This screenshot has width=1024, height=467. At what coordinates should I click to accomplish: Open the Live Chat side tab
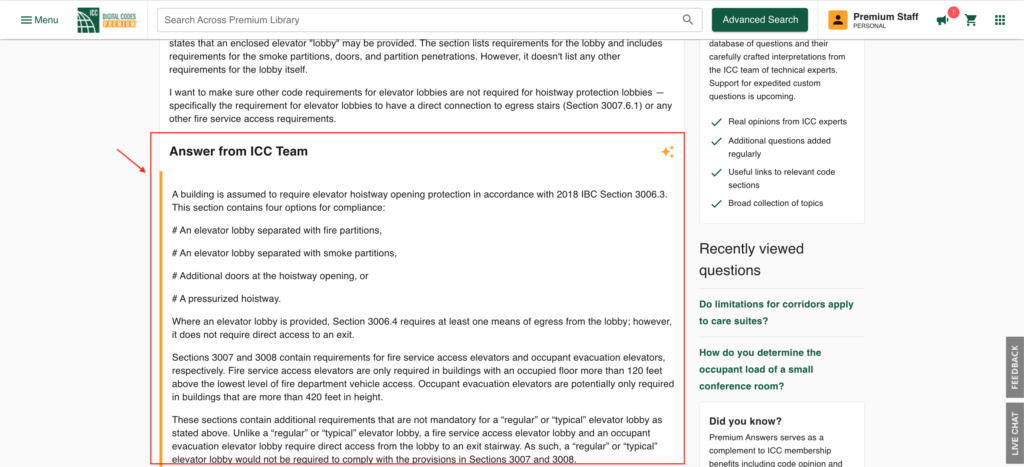pyautogui.click(x=1015, y=432)
